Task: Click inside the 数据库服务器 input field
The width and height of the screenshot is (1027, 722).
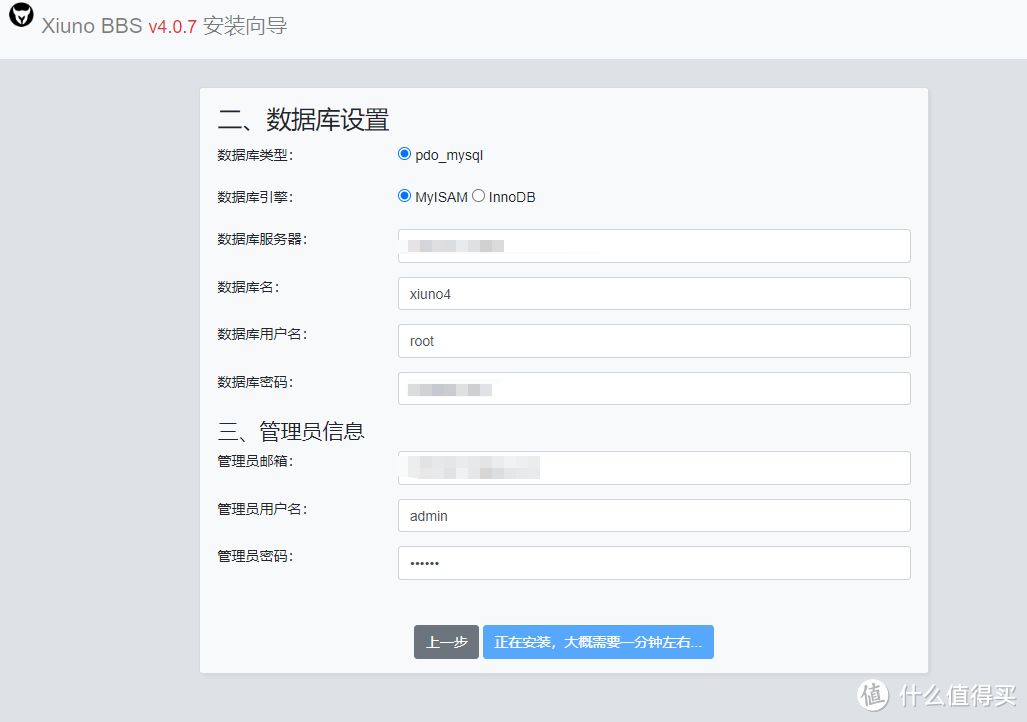Action: [653, 245]
